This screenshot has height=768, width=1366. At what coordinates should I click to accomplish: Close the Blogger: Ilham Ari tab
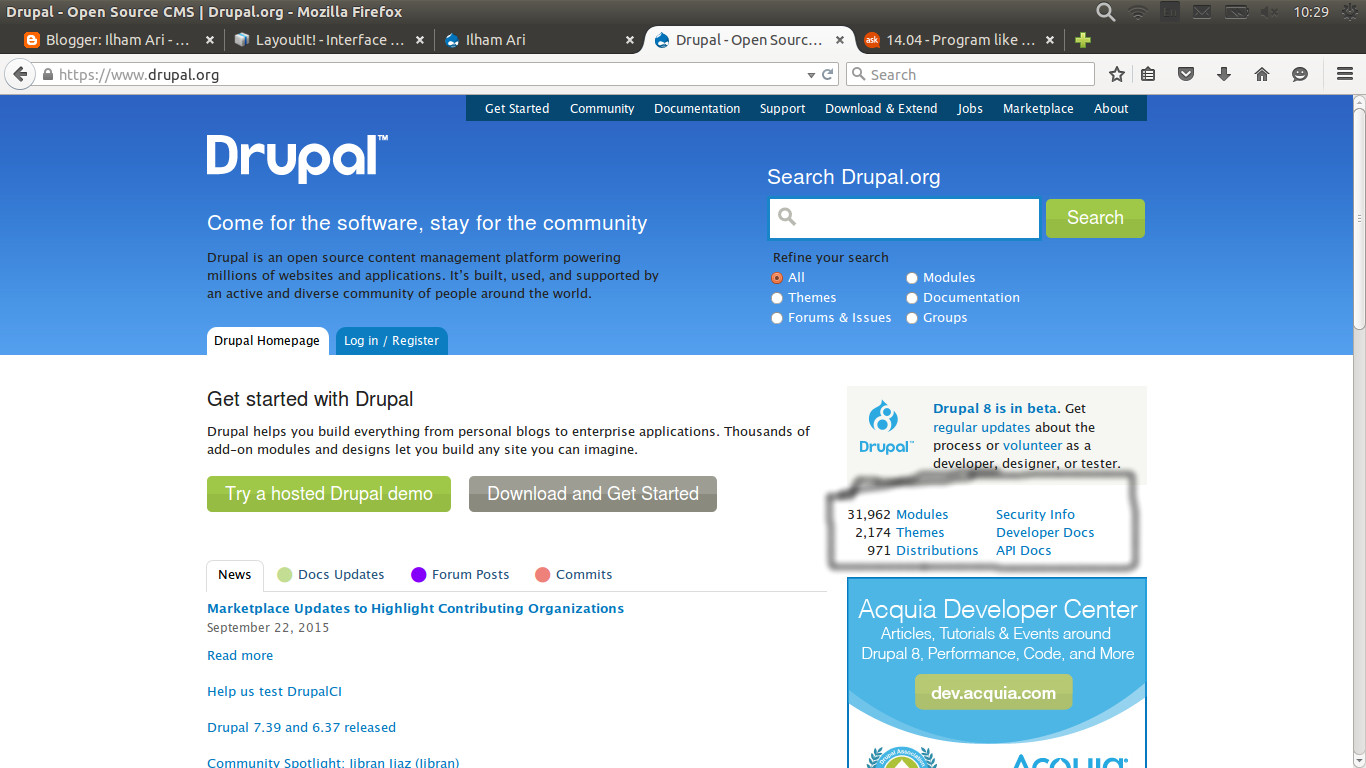(209, 40)
